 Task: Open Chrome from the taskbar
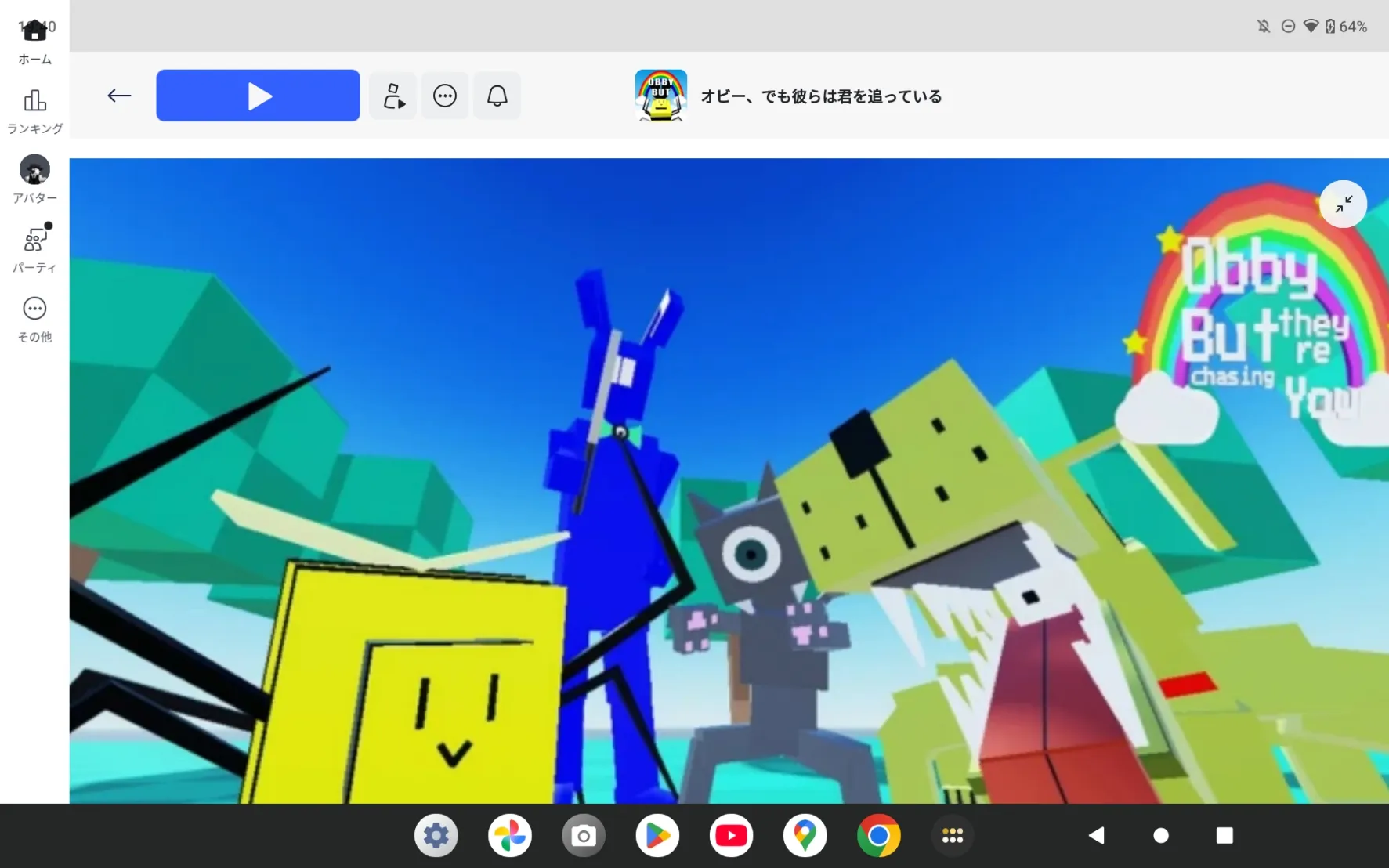878,836
